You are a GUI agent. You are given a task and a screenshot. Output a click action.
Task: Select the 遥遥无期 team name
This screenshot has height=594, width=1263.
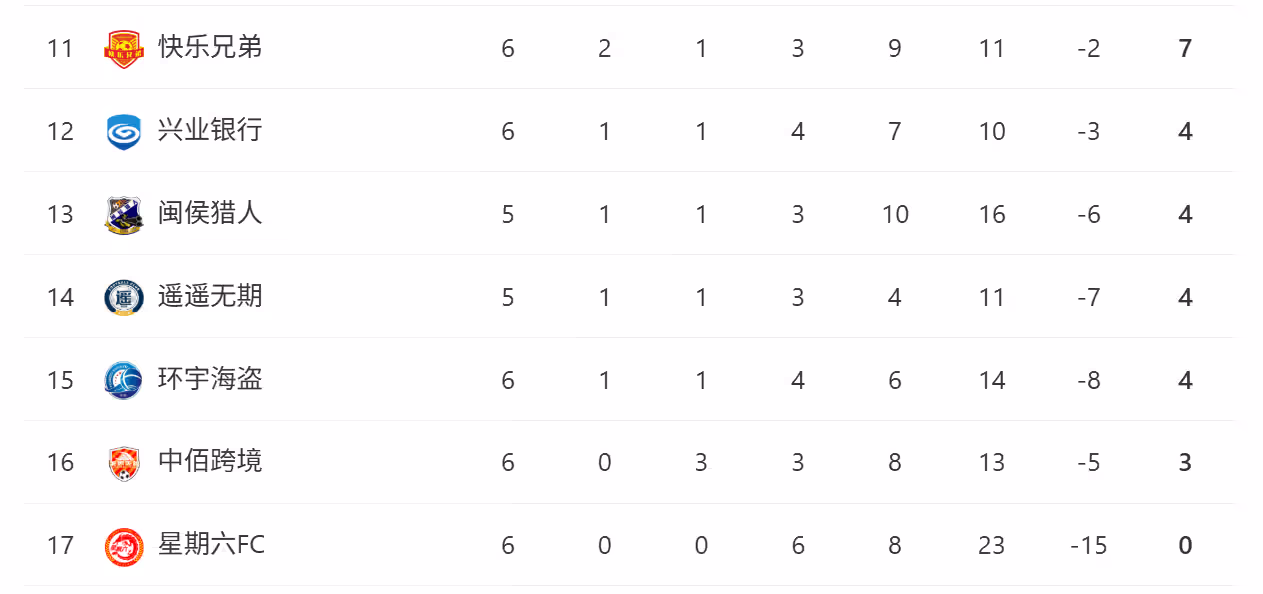210,296
